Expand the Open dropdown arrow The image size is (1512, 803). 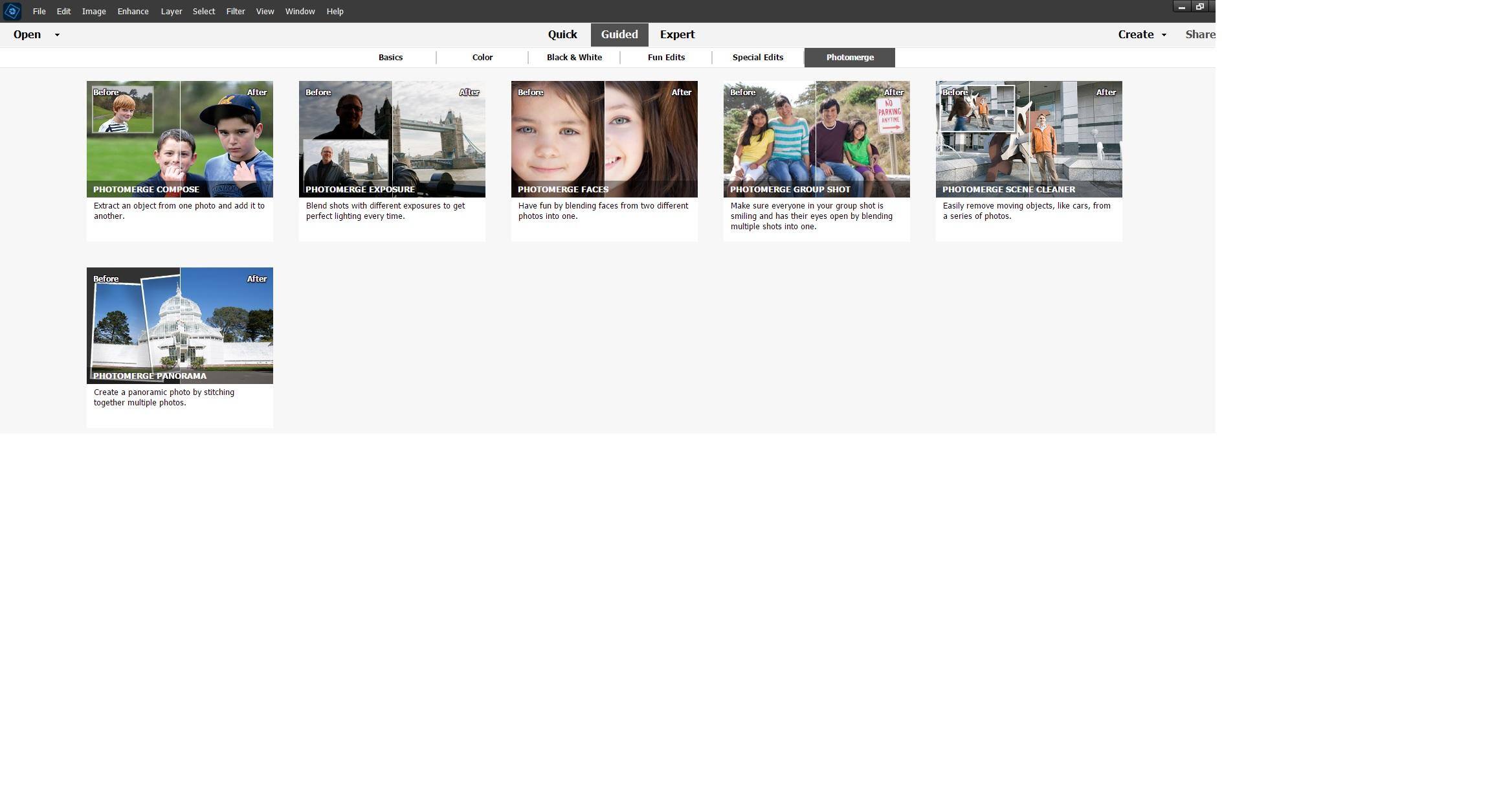[x=57, y=35]
